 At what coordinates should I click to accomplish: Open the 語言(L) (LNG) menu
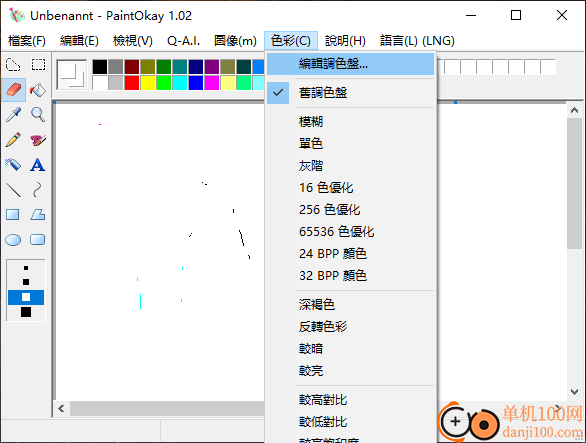[417, 40]
